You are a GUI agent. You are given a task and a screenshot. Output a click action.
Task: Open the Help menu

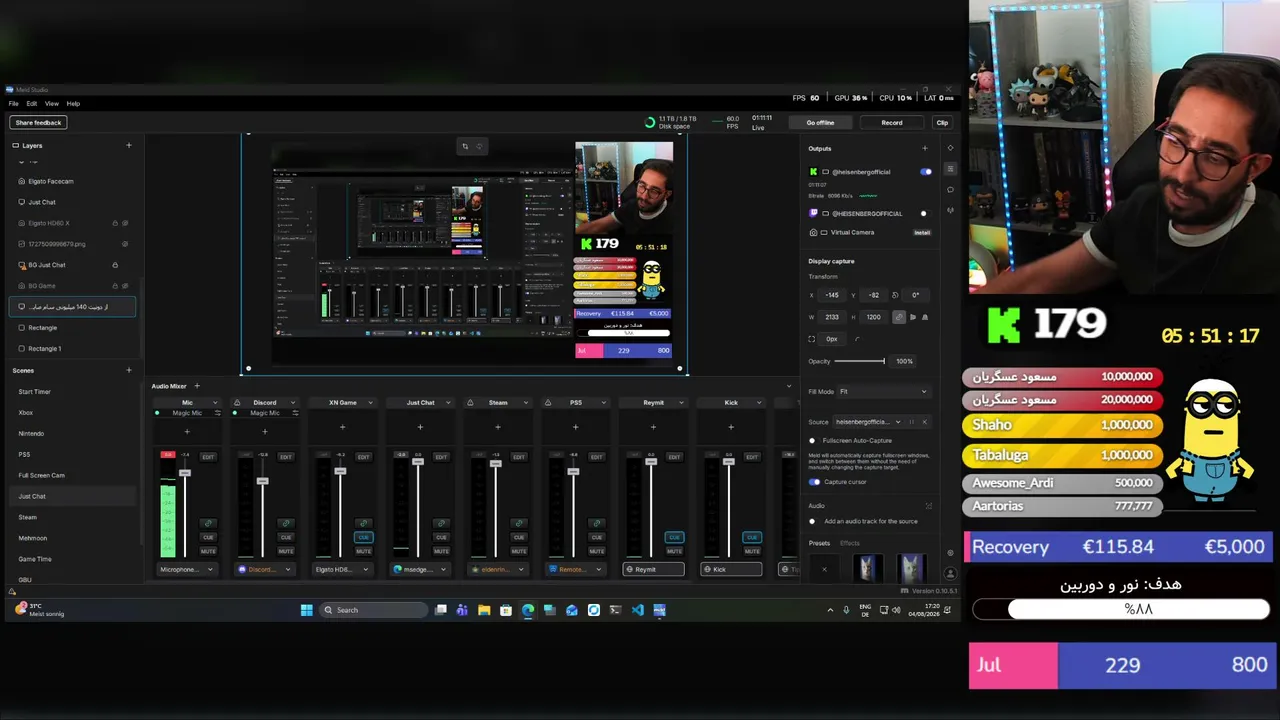[x=73, y=103]
